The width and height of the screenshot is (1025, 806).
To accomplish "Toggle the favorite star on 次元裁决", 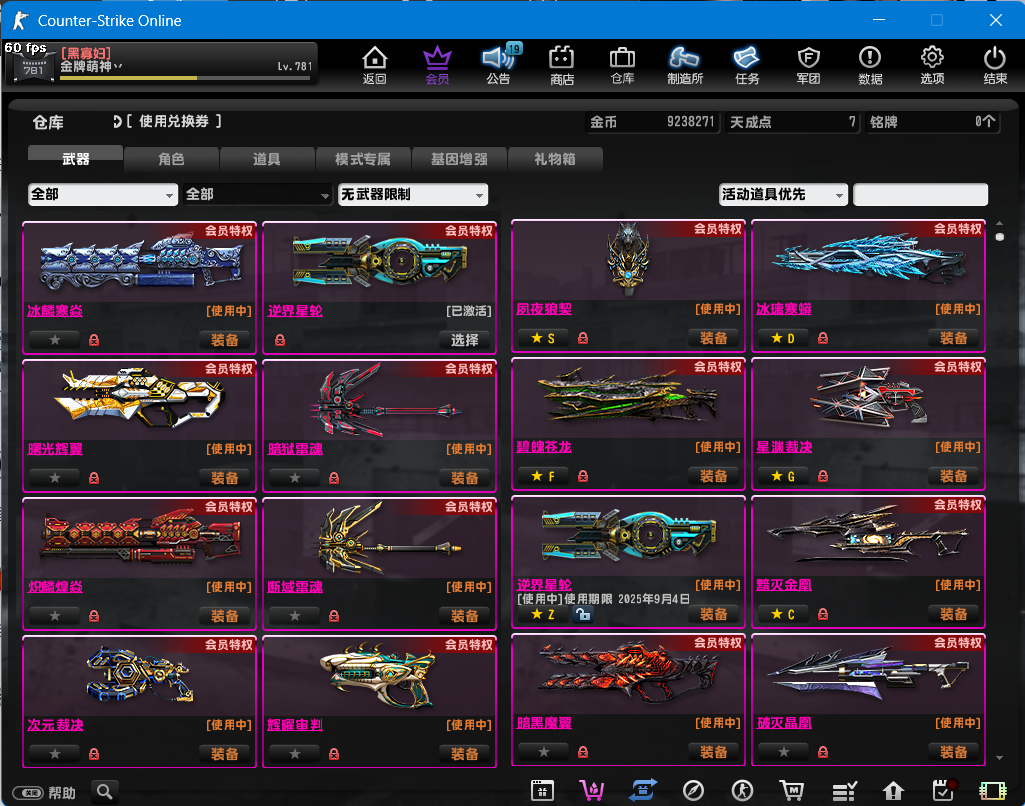I will pyautogui.click(x=55, y=754).
